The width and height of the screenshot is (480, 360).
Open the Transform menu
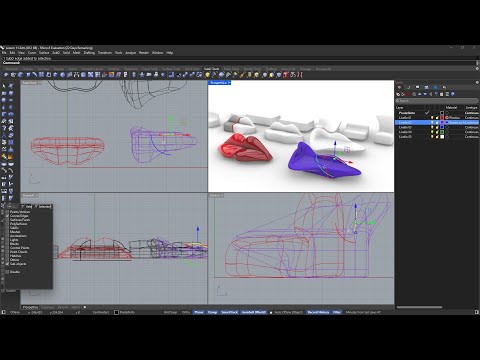pyautogui.click(x=105, y=53)
